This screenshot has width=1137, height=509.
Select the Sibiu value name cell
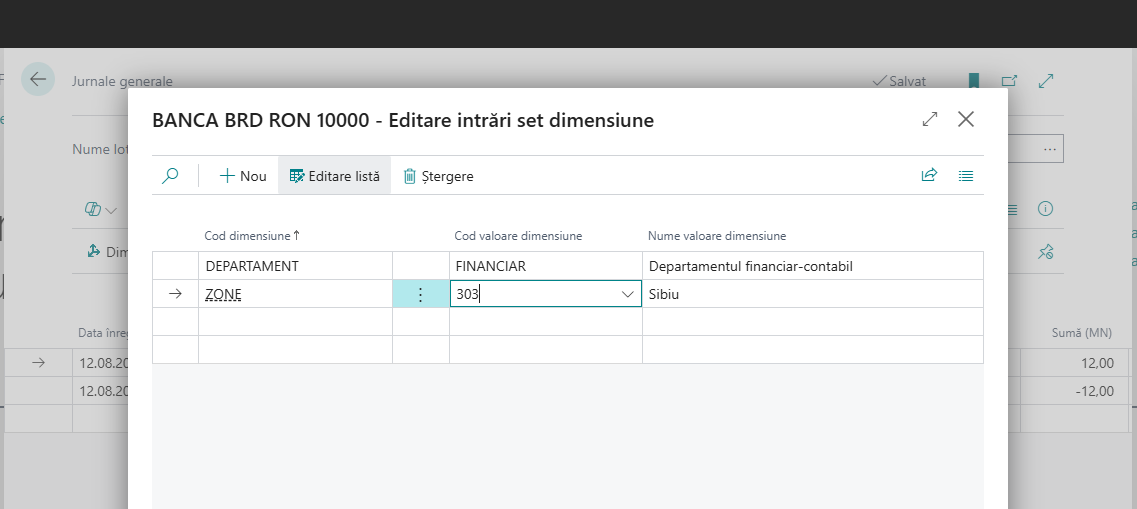coord(812,294)
